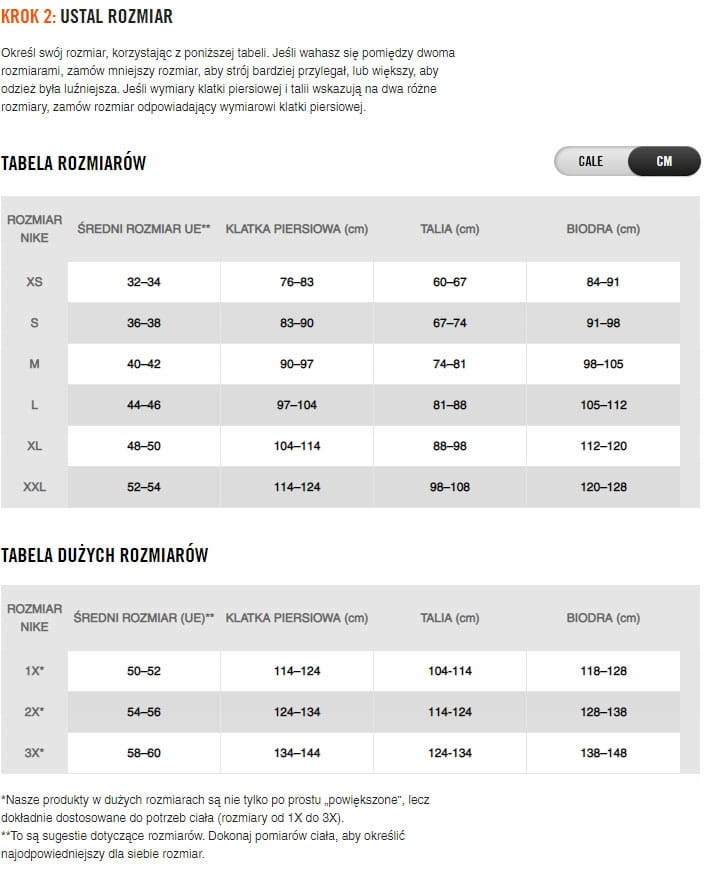The width and height of the screenshot is (708, 869).
Task: Switch units to CALE (inches)
Action: click(591, 161)
